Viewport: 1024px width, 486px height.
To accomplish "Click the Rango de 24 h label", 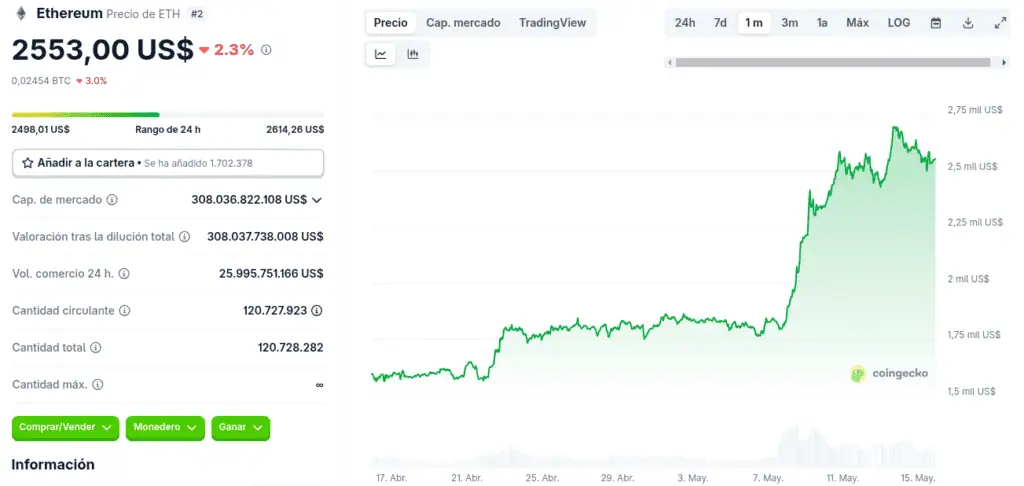I will point(168,129).
